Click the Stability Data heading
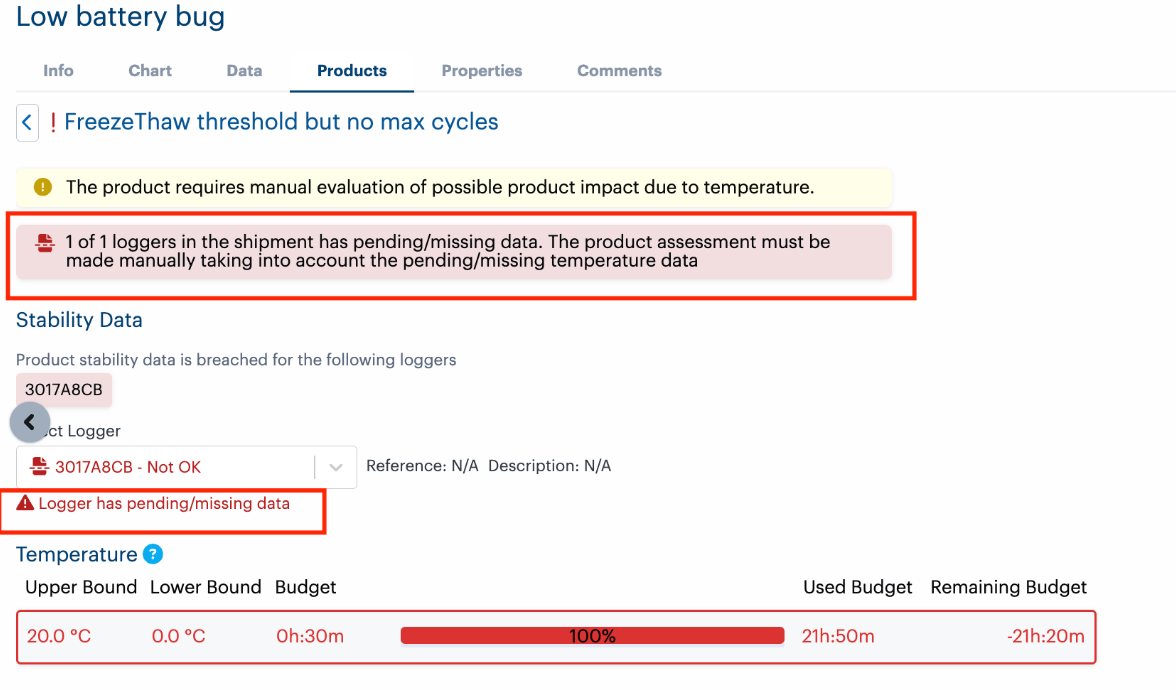1176x690 pixels. (80, 320)
